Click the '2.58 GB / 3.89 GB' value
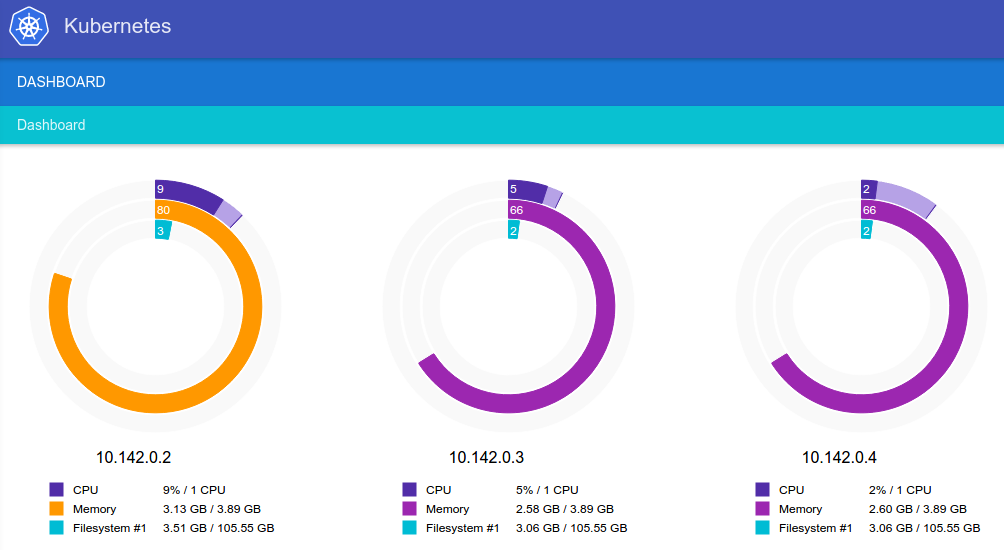The image size is (1004, 550). coord(565,509)
